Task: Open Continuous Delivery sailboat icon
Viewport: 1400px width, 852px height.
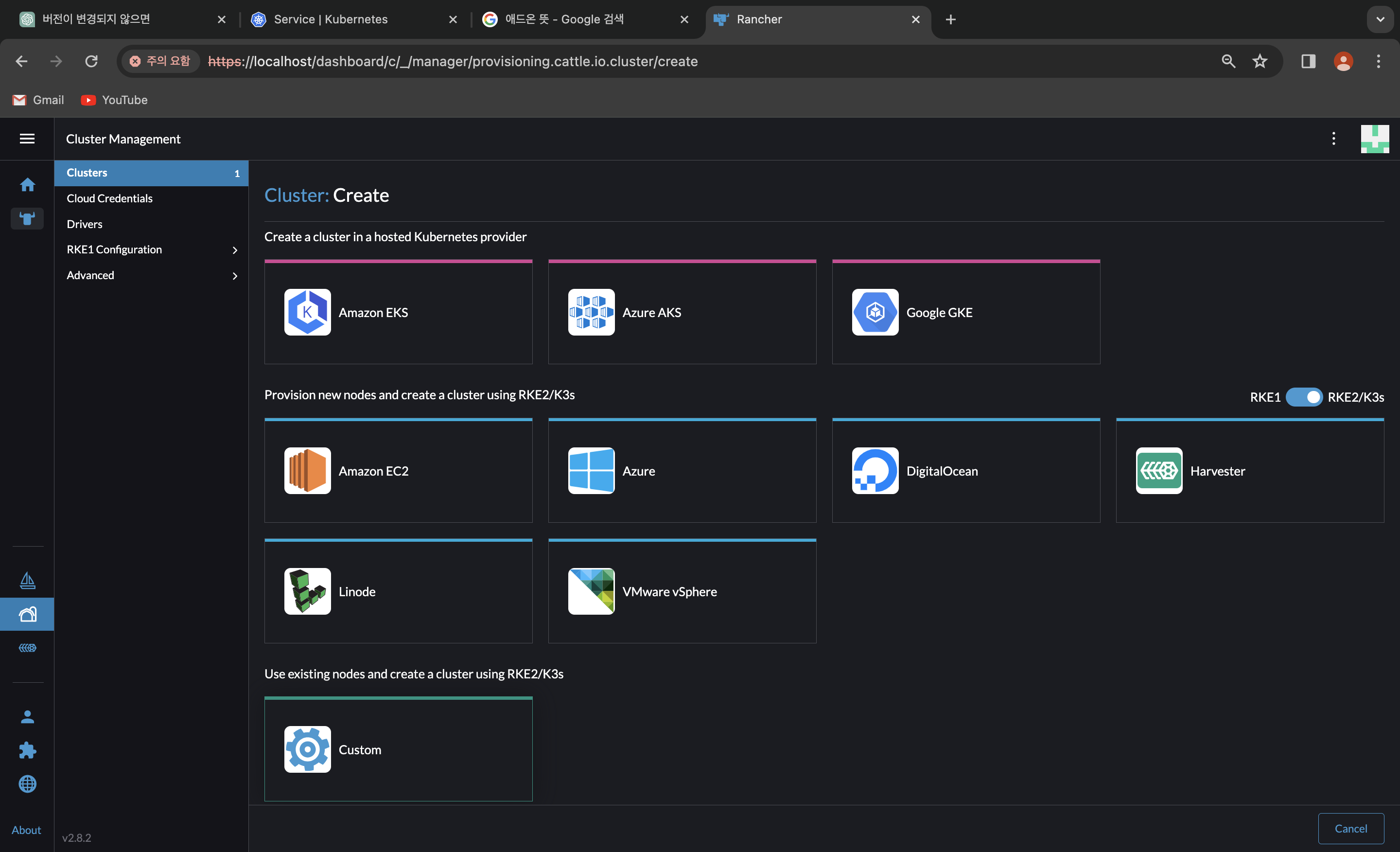Action: [27, 580]
